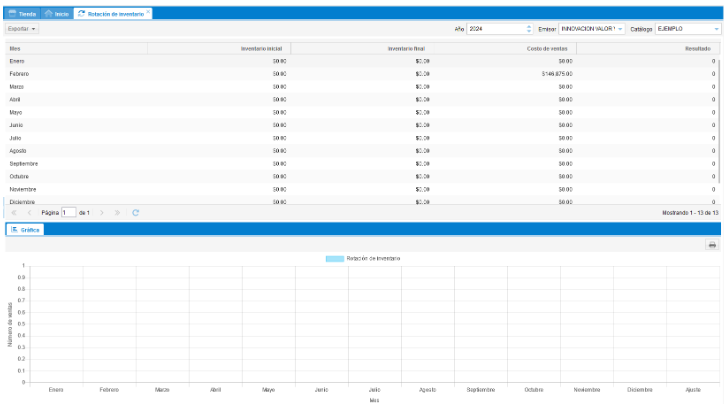Click the Año spinner arrows
724x405 pixels.
click(x=529, y=29)
